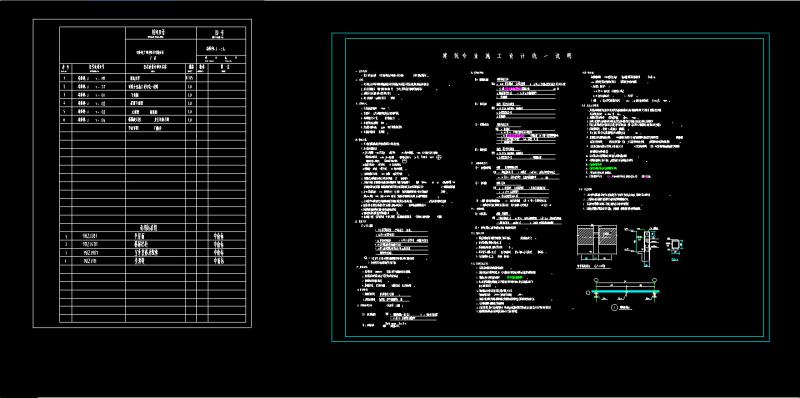Select the hatched wall plan detail drawing
The height and width of the screenshot is (398, 800).
click(x=597, y=243)
